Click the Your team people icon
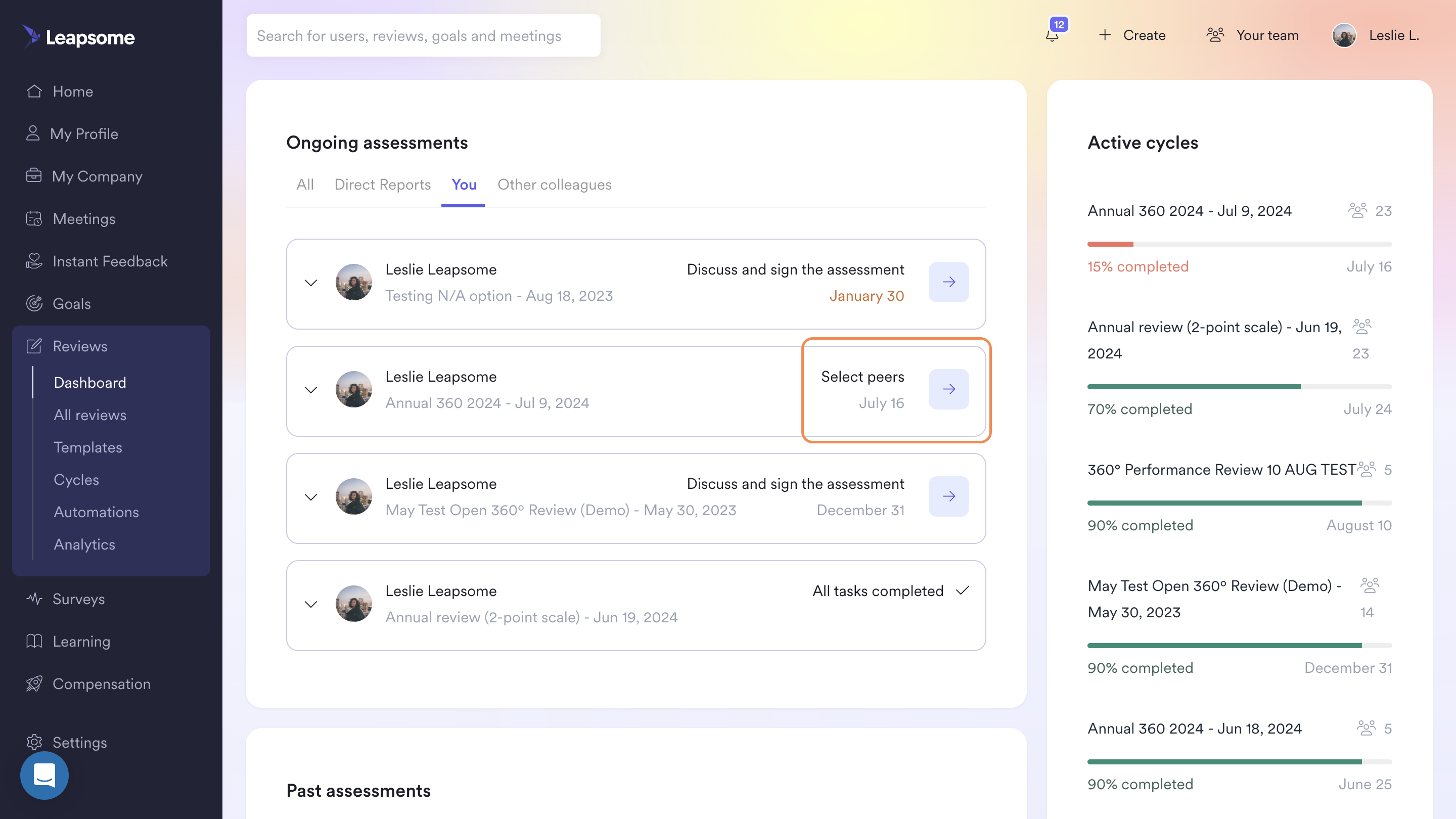This screenshot has height=819, width=1456. coord(1215,35)
